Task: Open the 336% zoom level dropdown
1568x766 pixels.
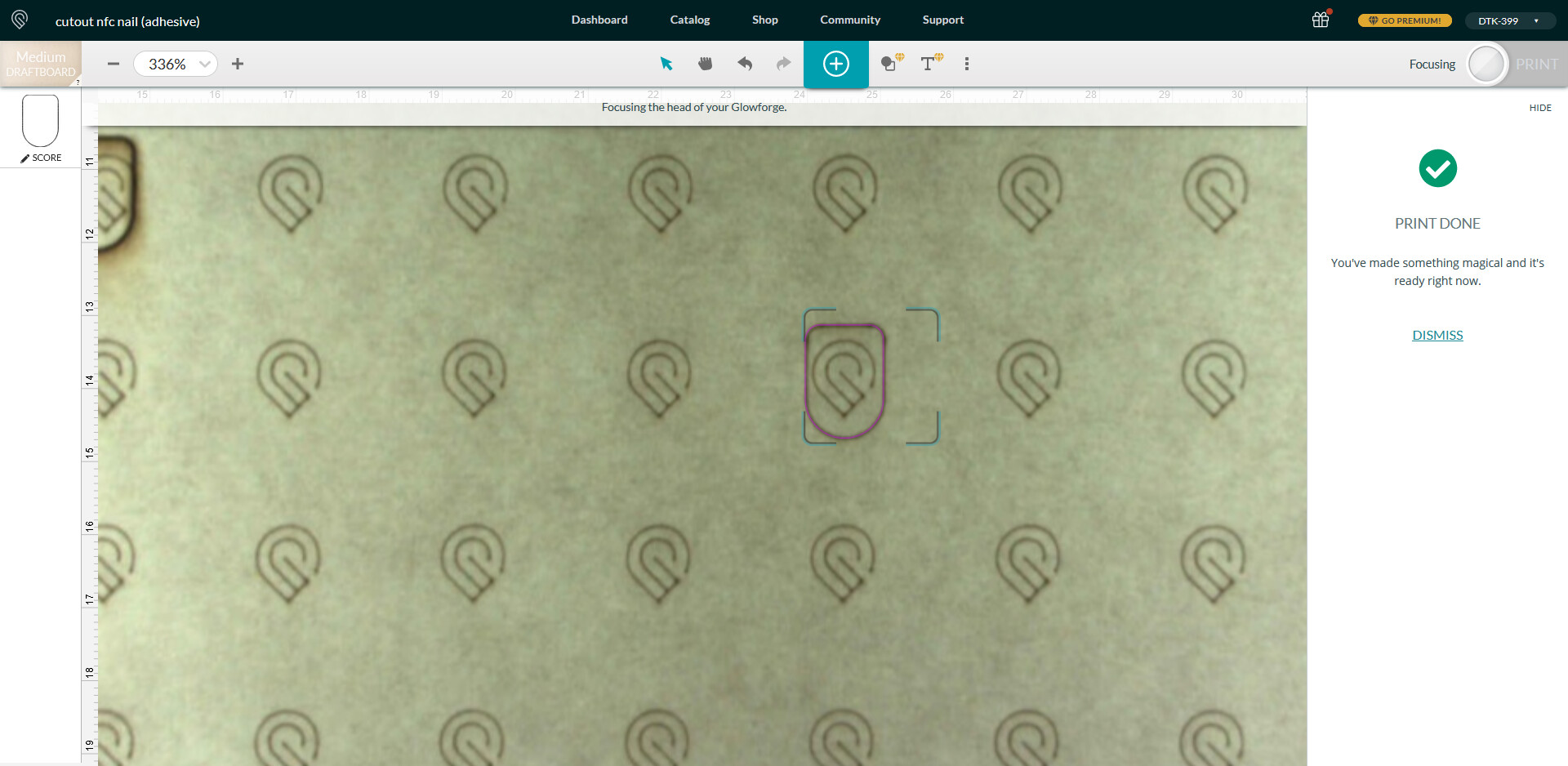Action: (176, 64)
